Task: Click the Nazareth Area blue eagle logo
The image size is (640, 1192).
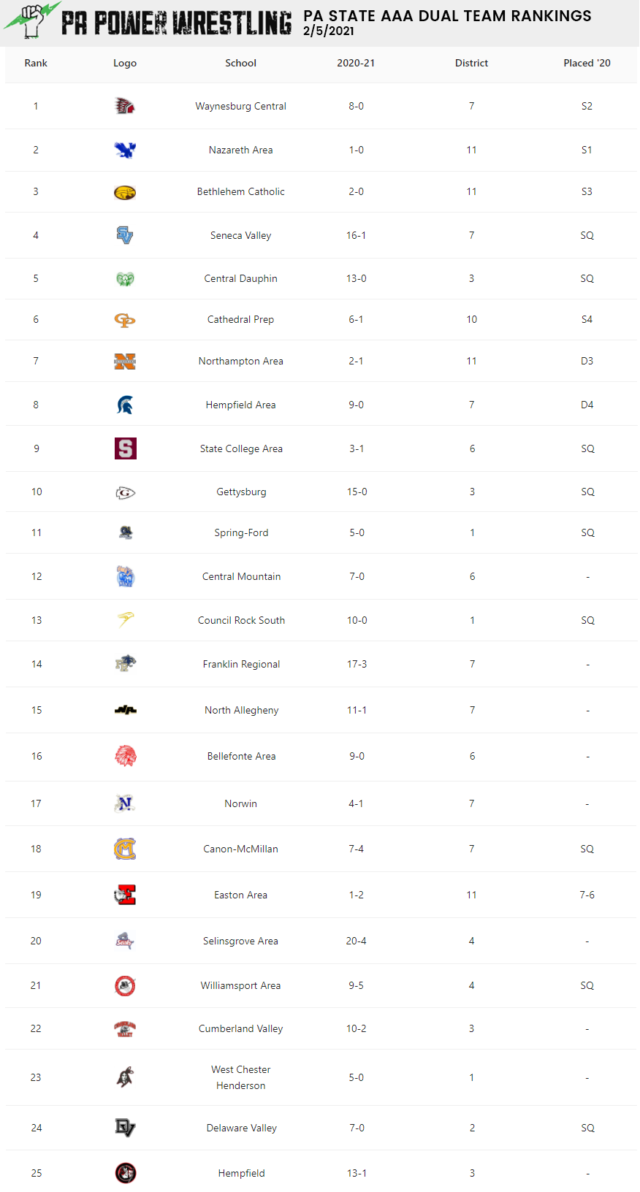Action: (125, 150)
